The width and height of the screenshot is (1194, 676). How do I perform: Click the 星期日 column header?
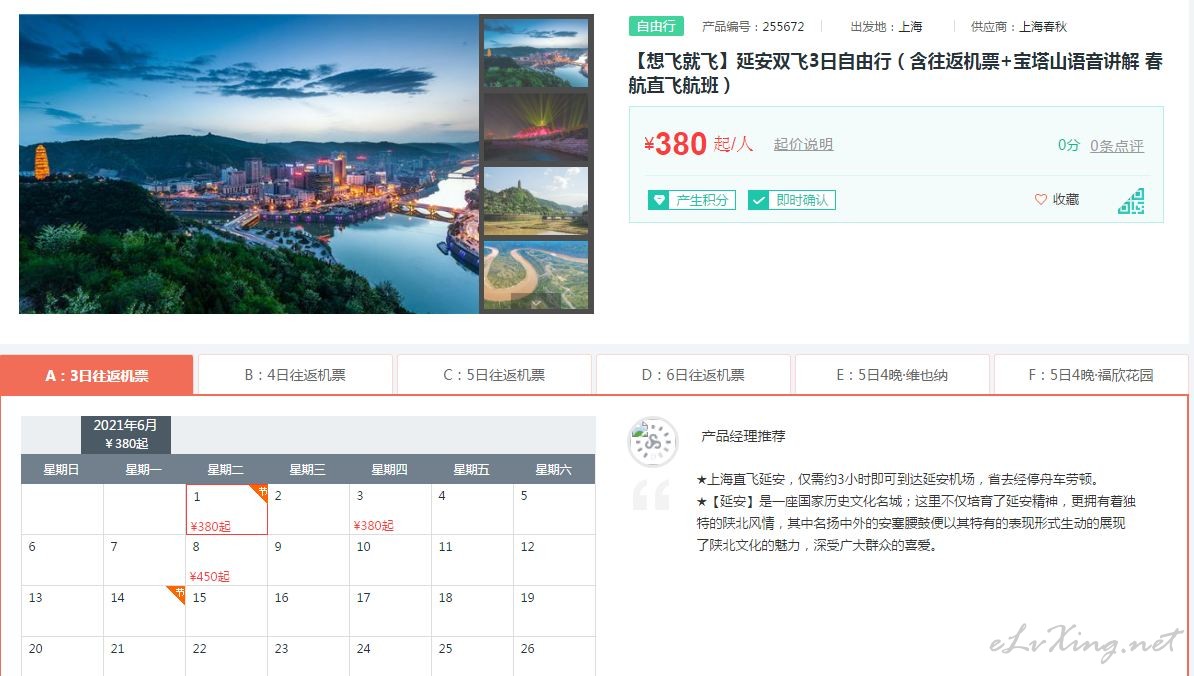tap(62, 470)
